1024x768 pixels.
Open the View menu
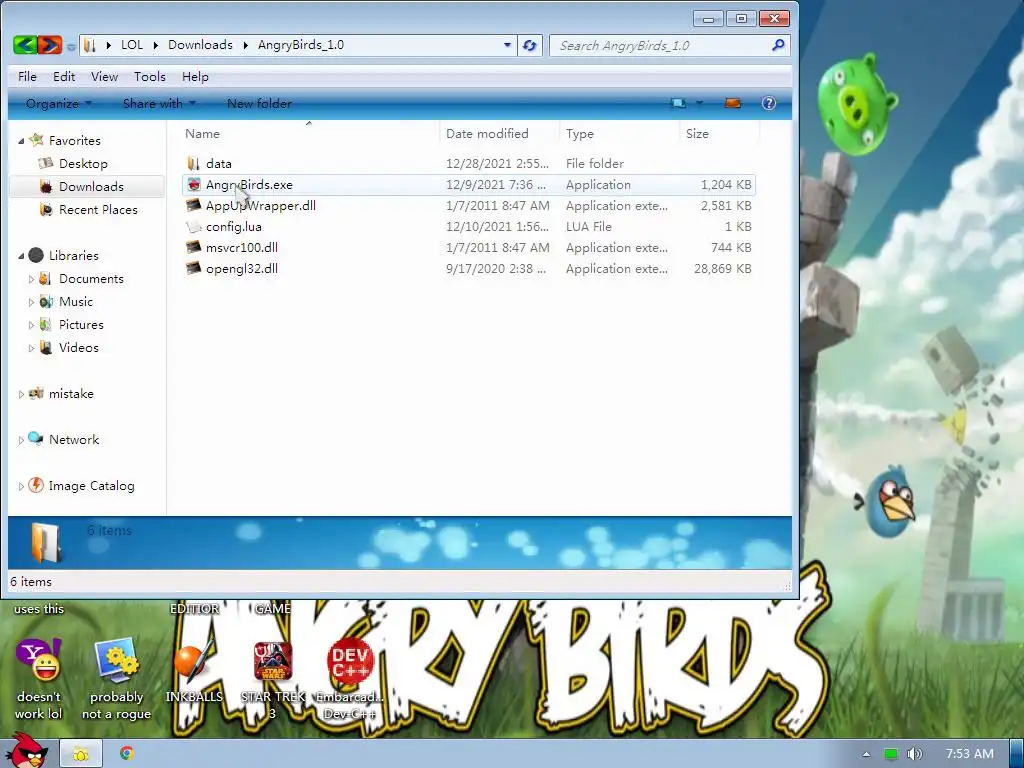104,76
